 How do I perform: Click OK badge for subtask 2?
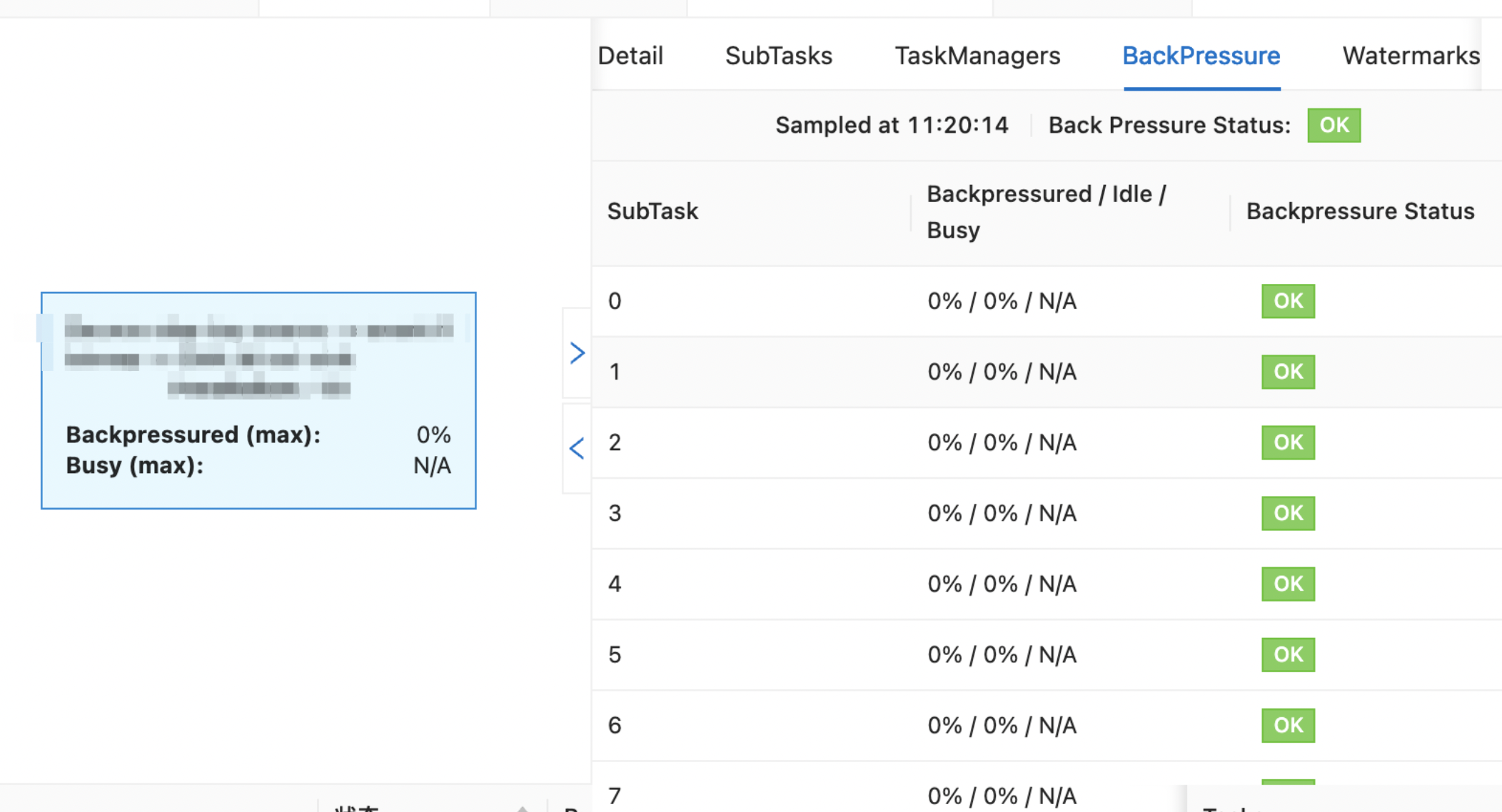pos(1287,442)
